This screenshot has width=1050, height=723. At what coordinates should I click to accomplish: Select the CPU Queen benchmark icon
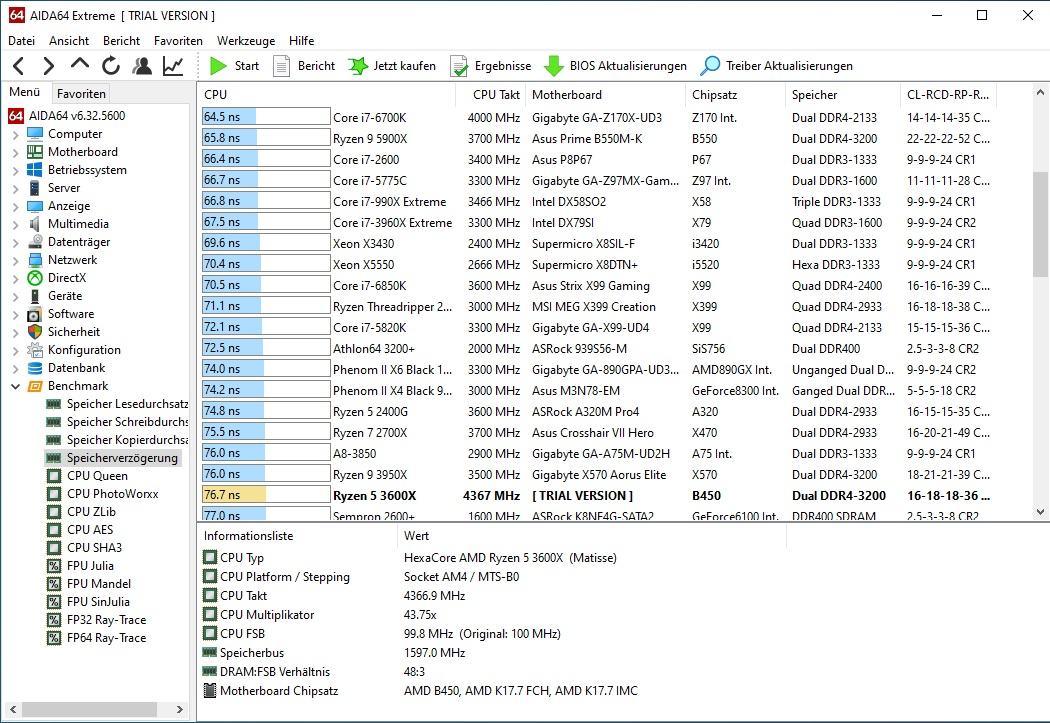pyautogui.click(x=54, y=476)
